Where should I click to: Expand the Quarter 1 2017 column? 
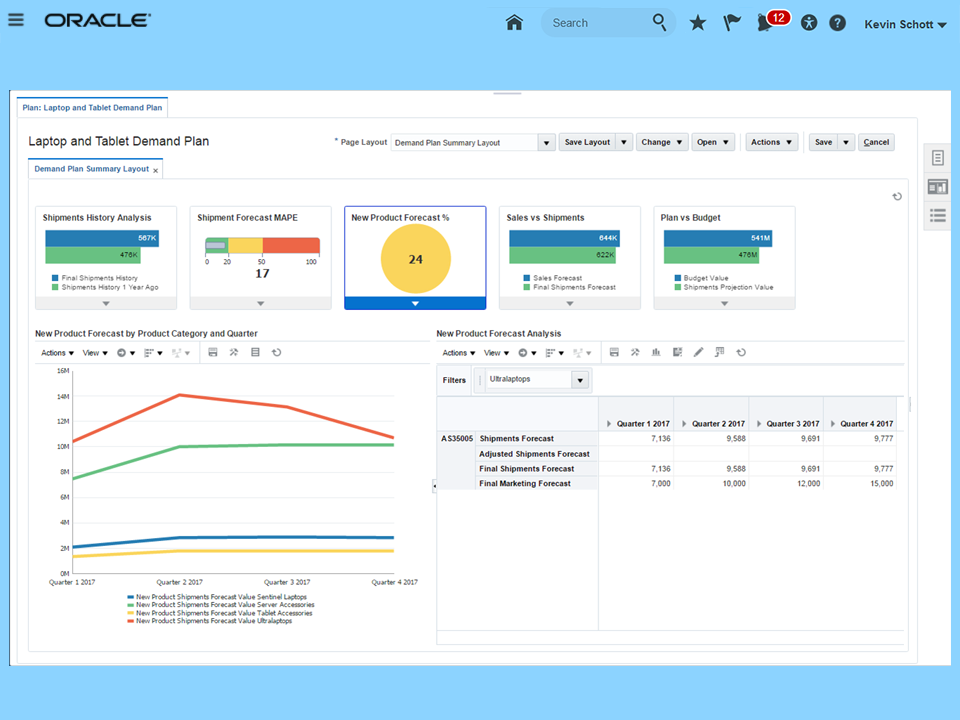click(610, 424)
